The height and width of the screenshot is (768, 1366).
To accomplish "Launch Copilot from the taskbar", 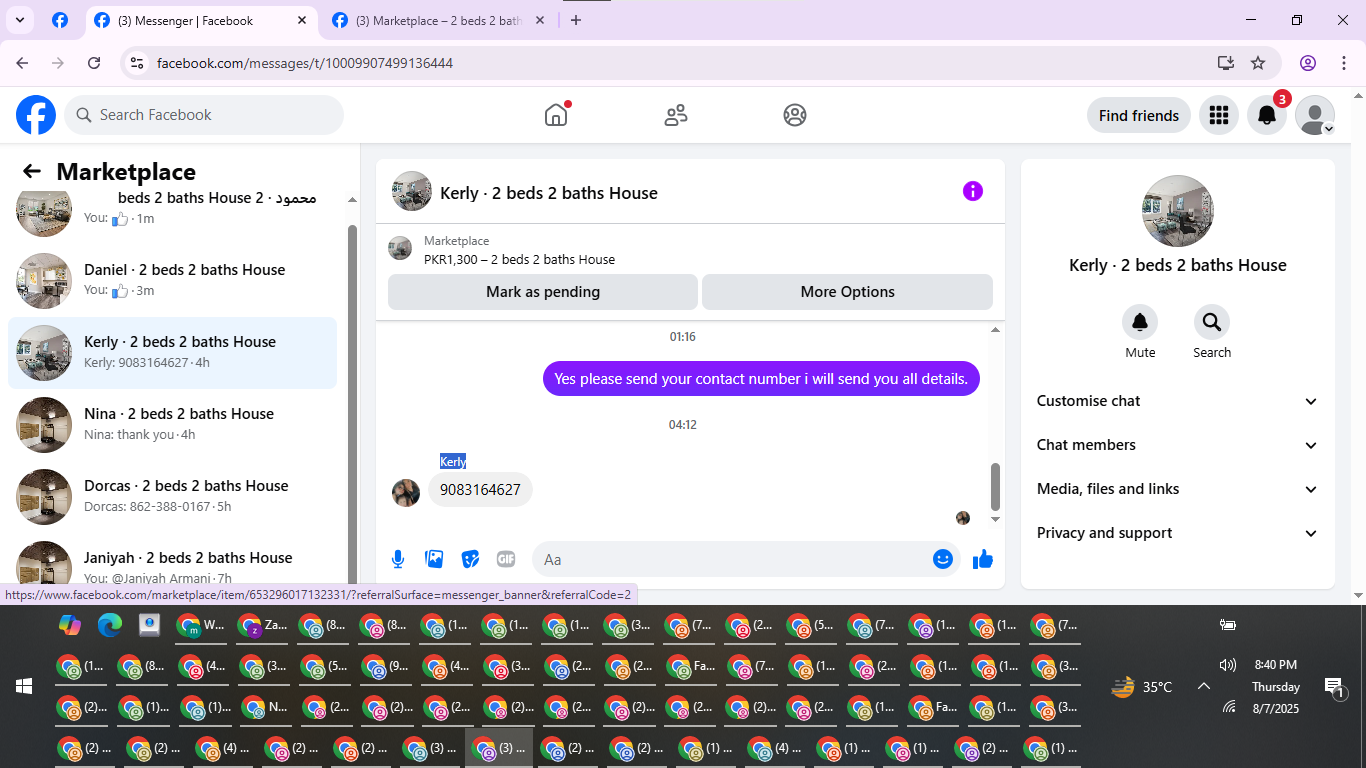I will coord(69,625).
